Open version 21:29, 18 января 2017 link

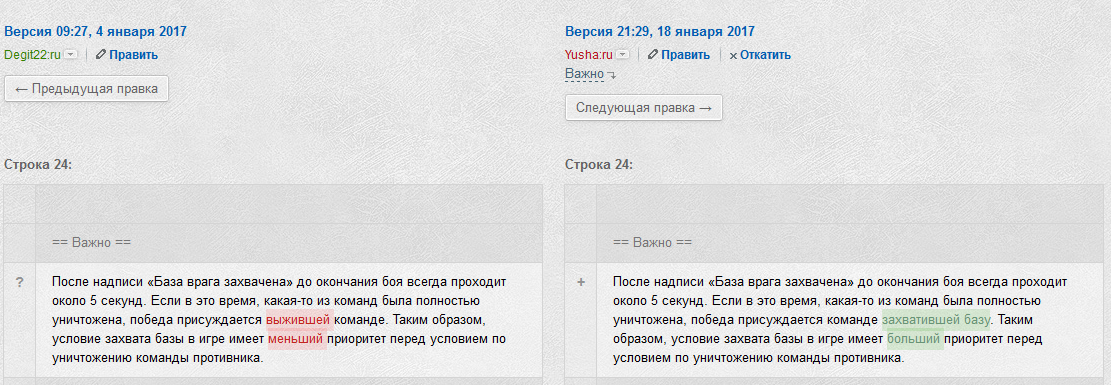click(660, 31)
